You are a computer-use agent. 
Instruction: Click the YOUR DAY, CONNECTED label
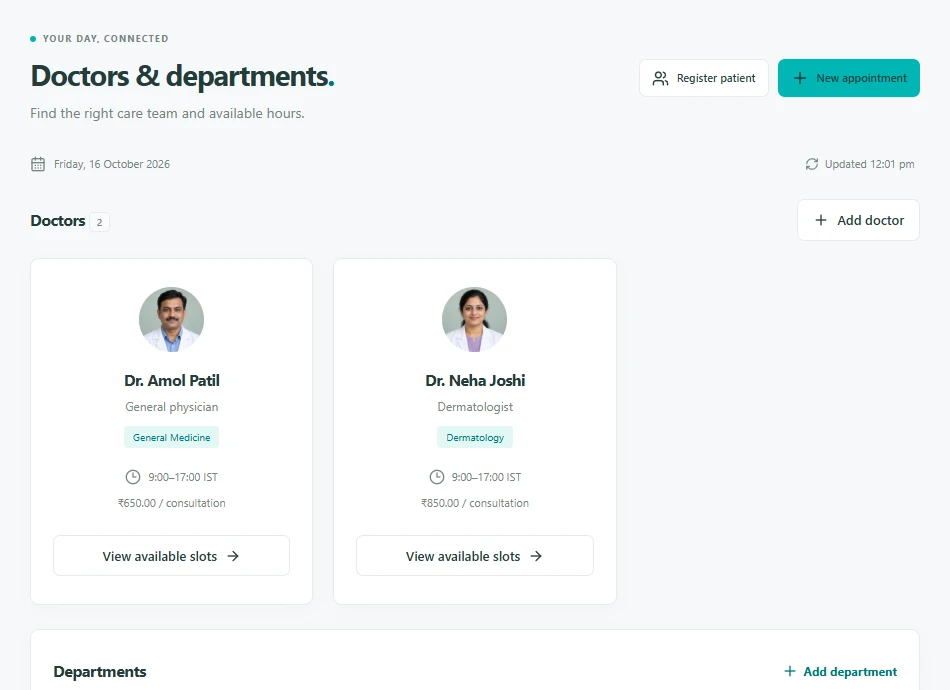[x=105, y=39]
